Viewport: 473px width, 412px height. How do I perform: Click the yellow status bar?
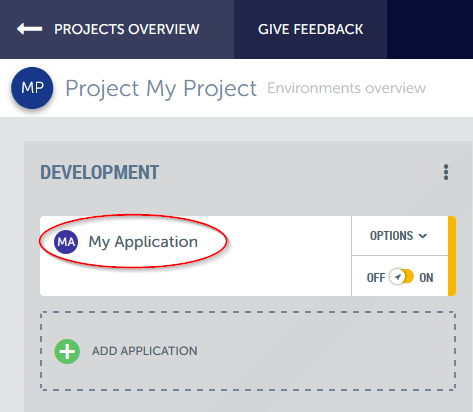point(452,256)
